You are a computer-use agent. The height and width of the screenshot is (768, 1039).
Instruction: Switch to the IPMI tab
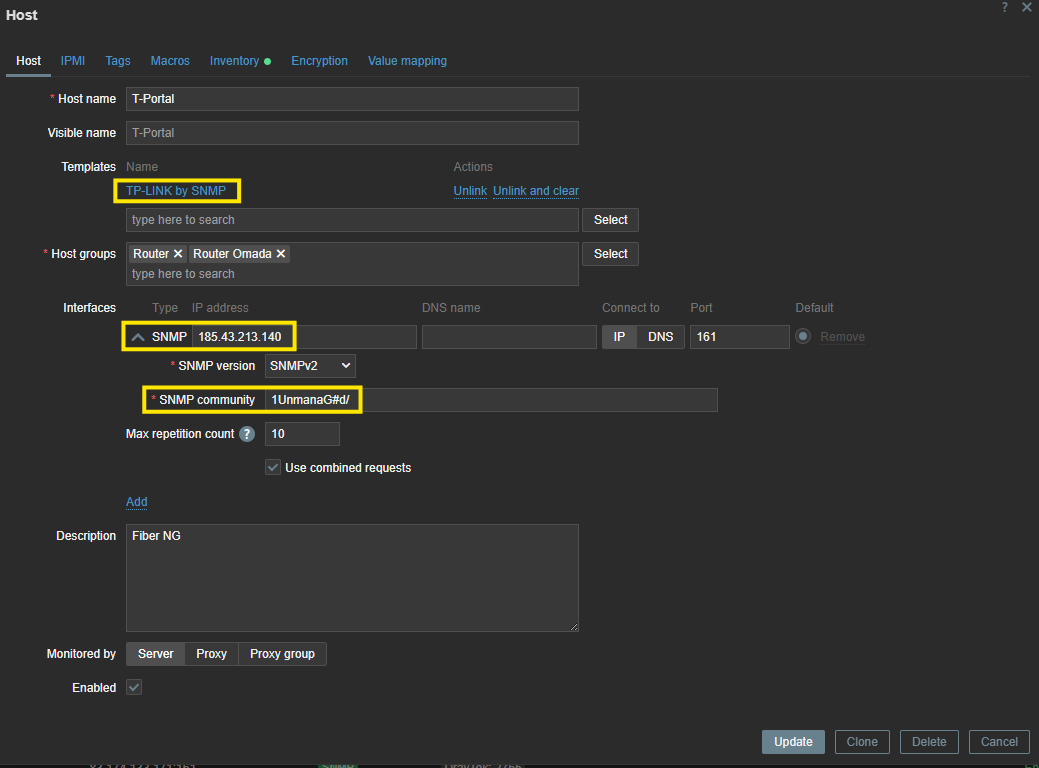point(73,61)
